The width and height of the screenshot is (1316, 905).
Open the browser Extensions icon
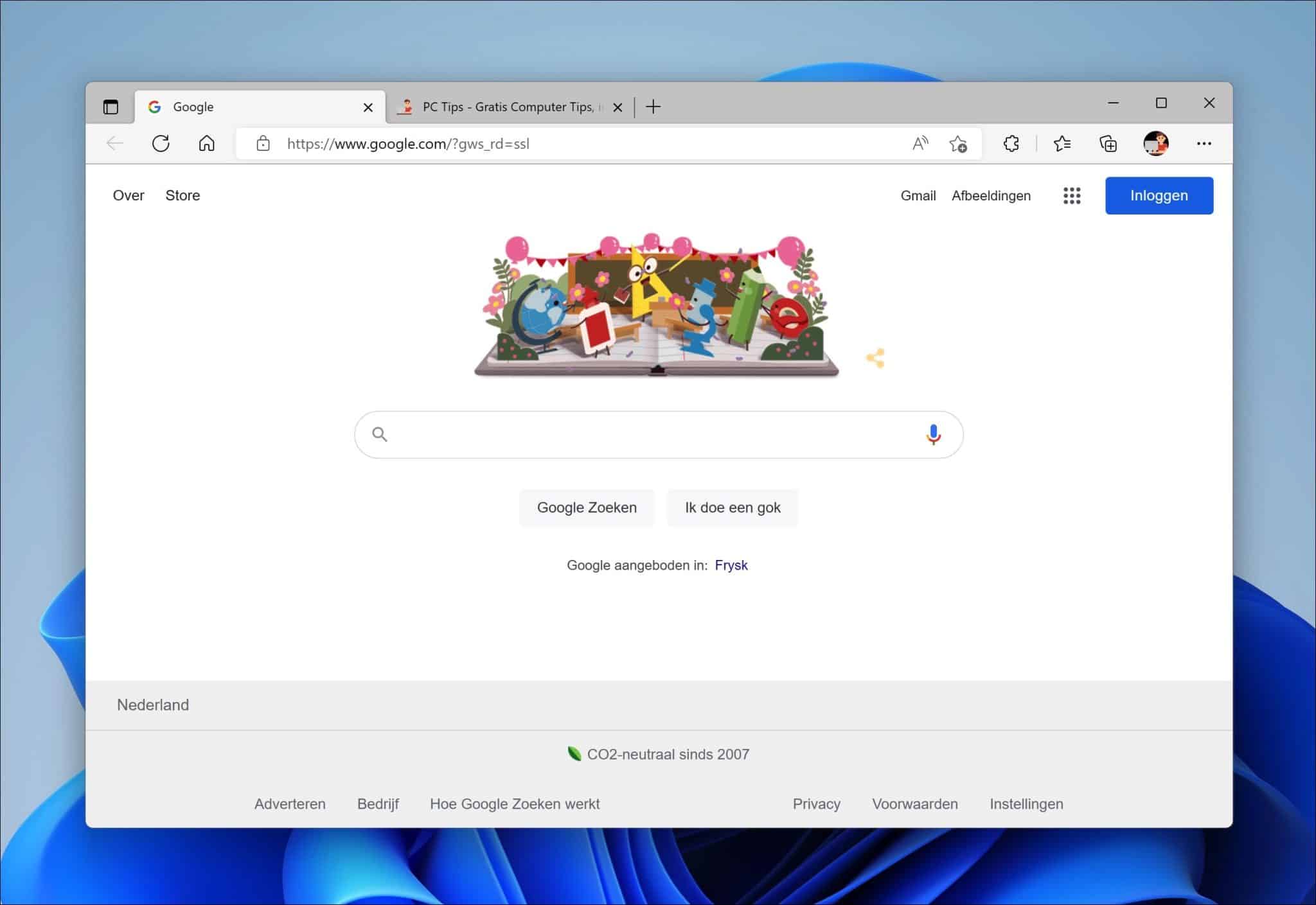coord(1011,143)
